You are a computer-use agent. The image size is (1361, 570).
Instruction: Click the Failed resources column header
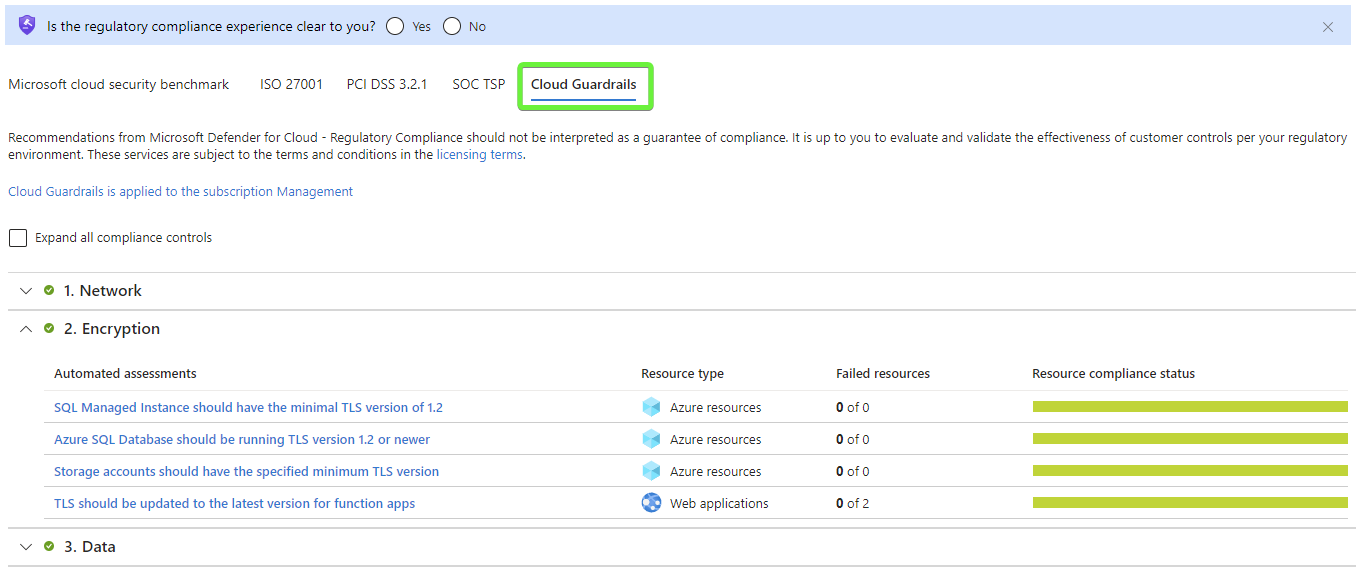[x=883, y=373]
